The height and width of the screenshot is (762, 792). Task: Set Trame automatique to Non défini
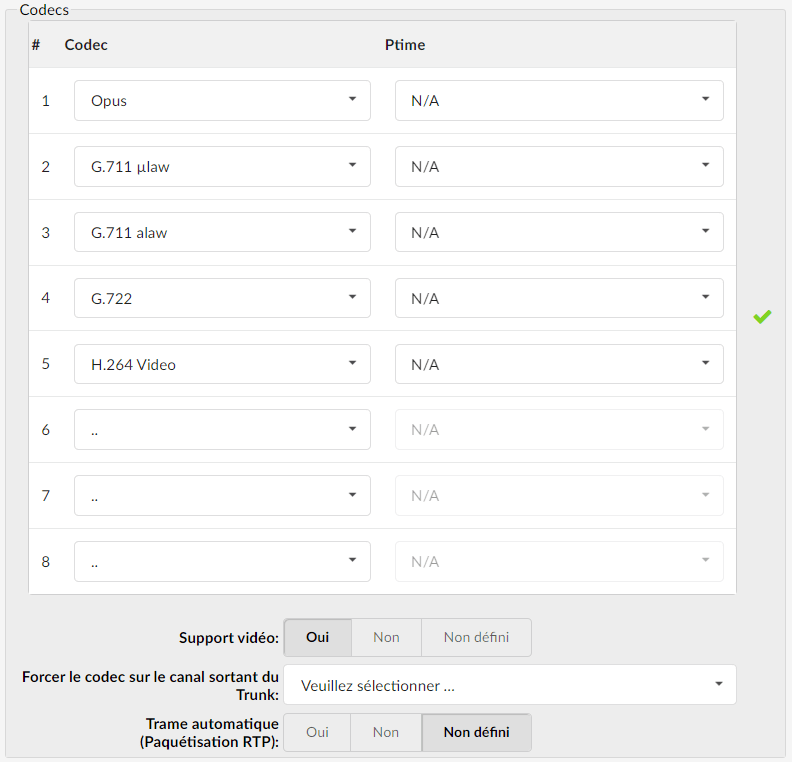tap(476, 732)
